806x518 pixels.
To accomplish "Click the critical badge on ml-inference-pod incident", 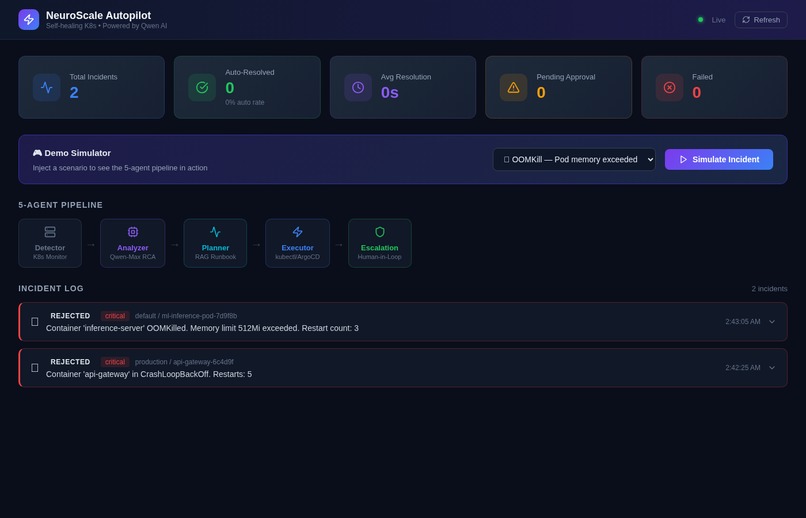I will 115,316.
